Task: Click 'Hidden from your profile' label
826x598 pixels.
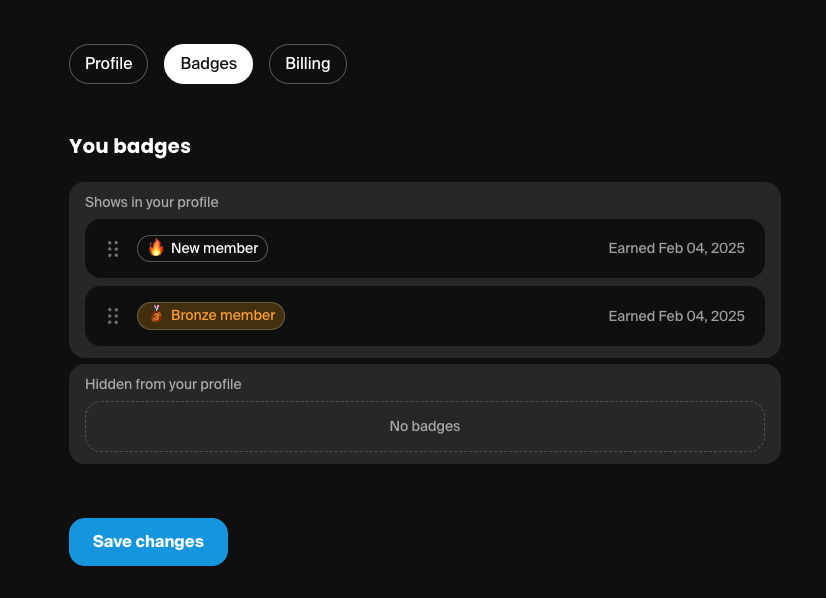Action: point(163,384)
